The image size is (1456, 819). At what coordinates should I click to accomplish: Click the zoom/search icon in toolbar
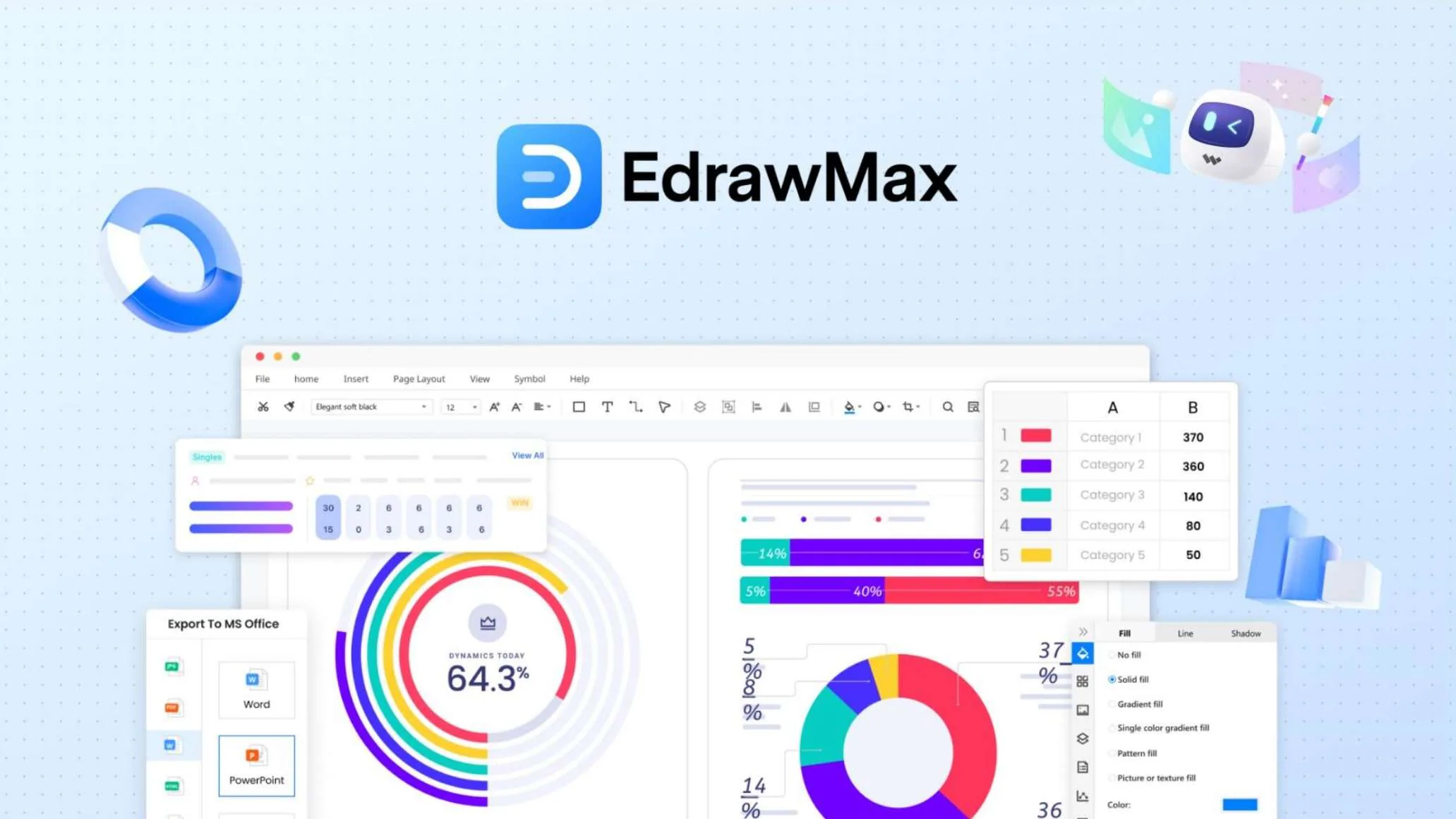946,406
